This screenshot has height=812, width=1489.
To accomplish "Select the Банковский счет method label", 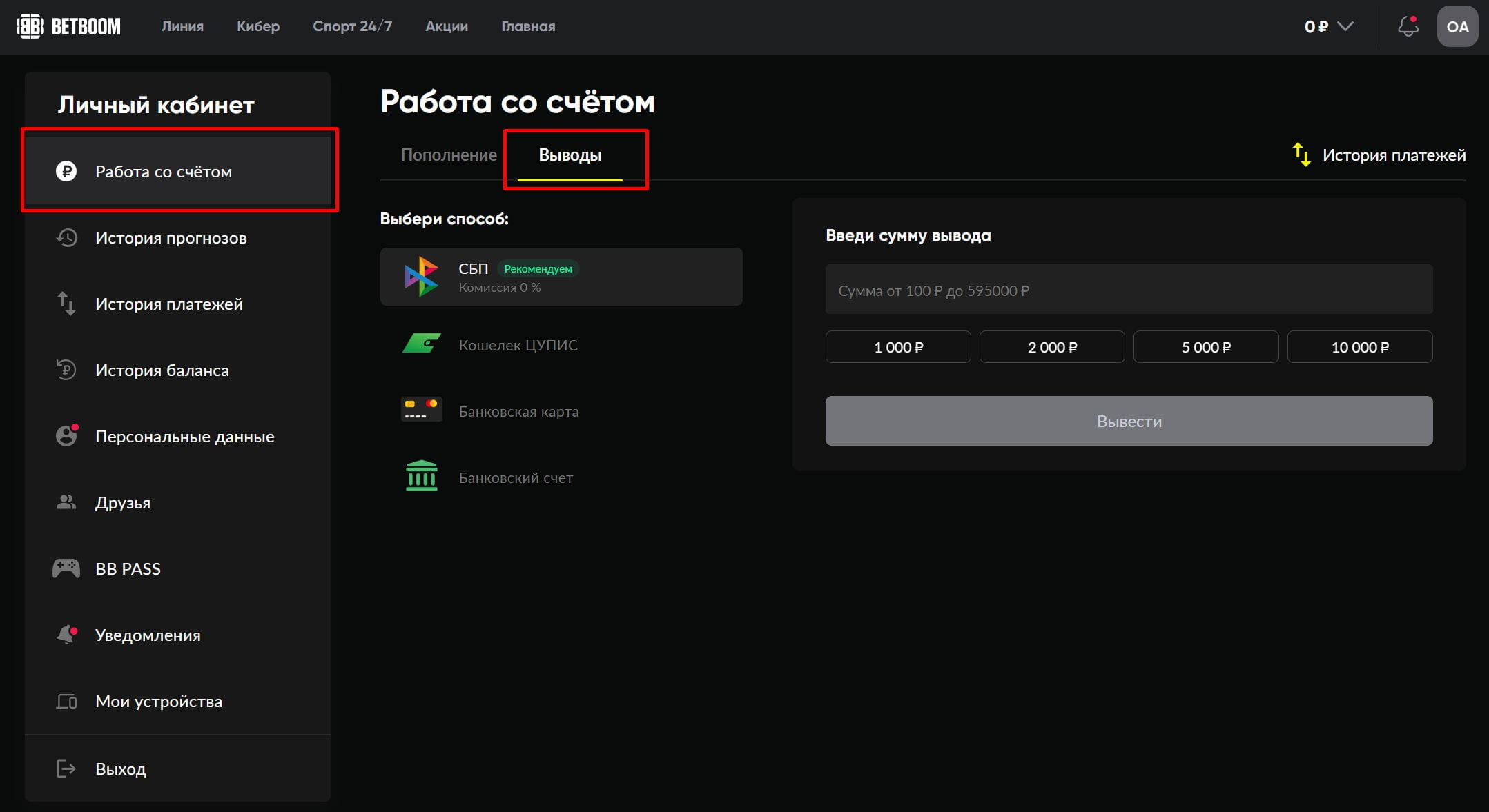I will pos(516,477).
